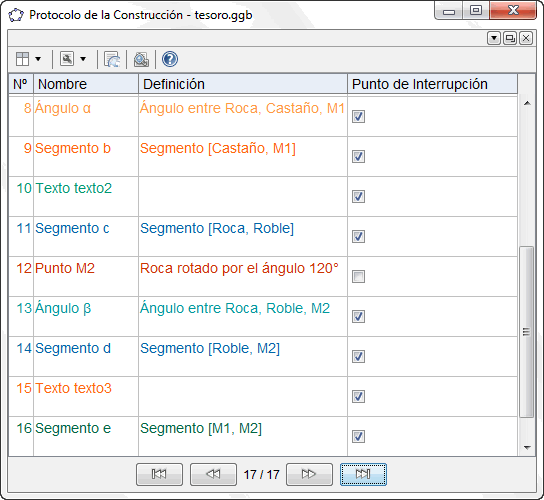Image resolution: width=544 pixels, height=500 pixels.
Task: Open the column selection table icon
Action: point(23,59)
